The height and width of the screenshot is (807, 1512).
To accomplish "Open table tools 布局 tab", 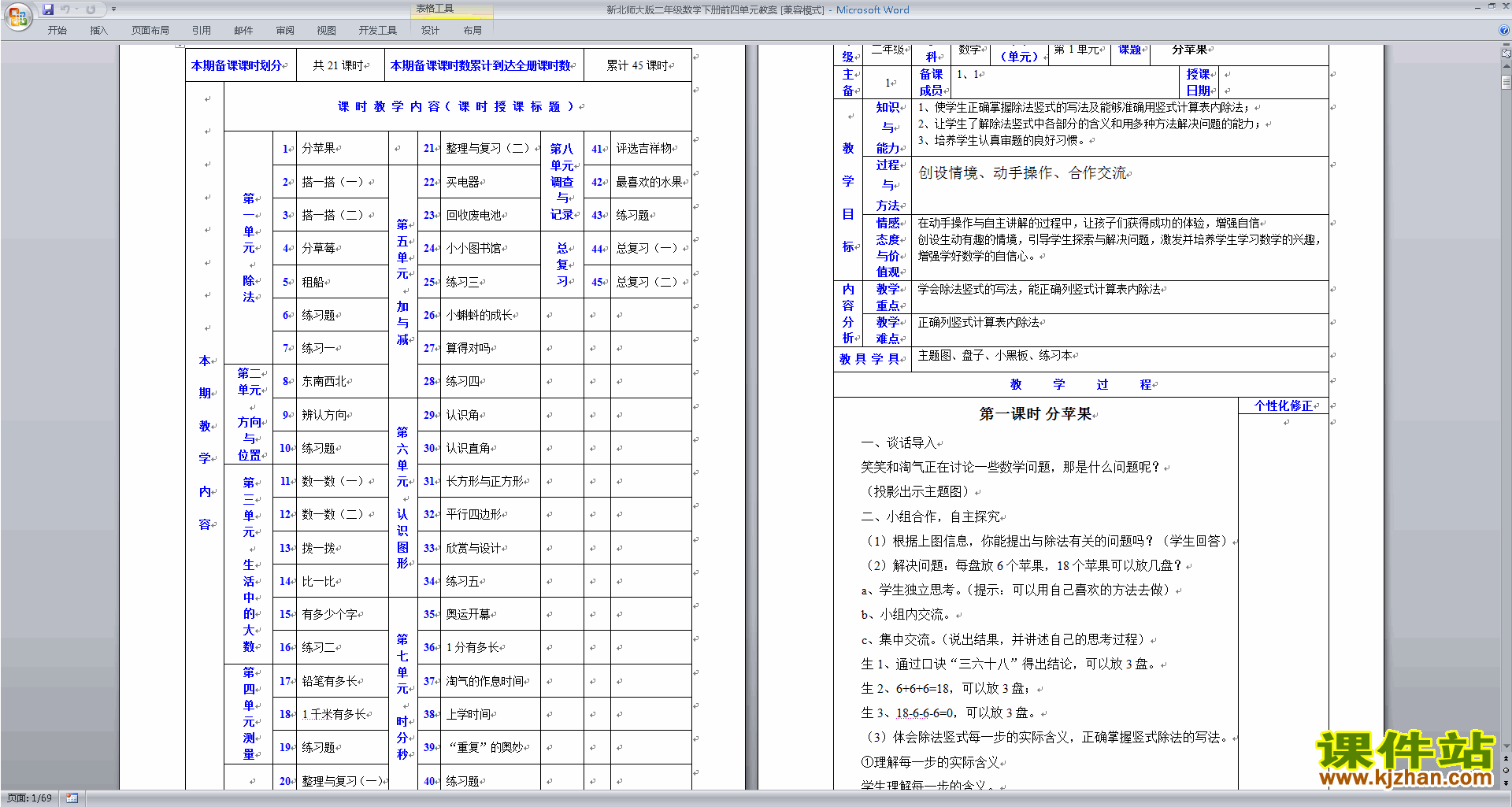I will [472, 31].
